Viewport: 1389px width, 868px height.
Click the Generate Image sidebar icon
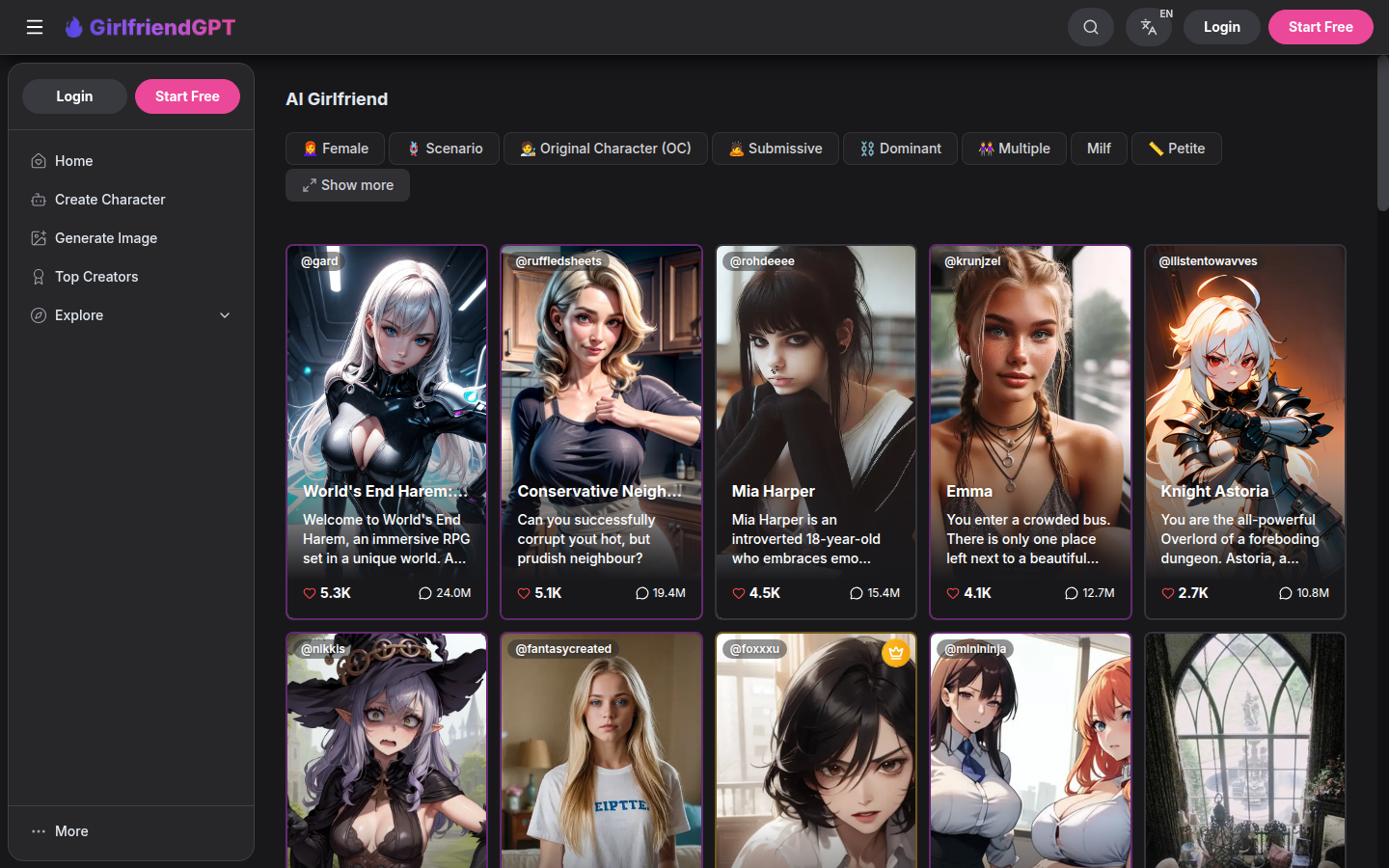[39, 238]
